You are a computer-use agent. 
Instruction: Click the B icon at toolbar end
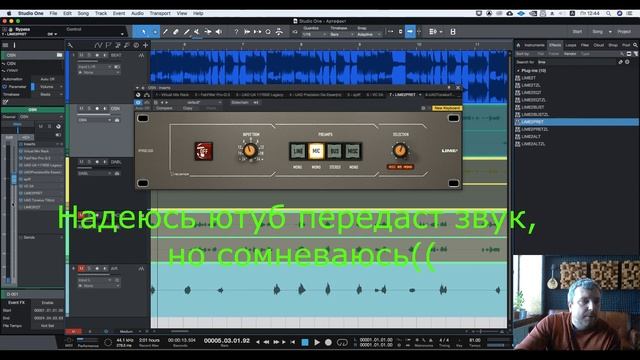point(453,32)
